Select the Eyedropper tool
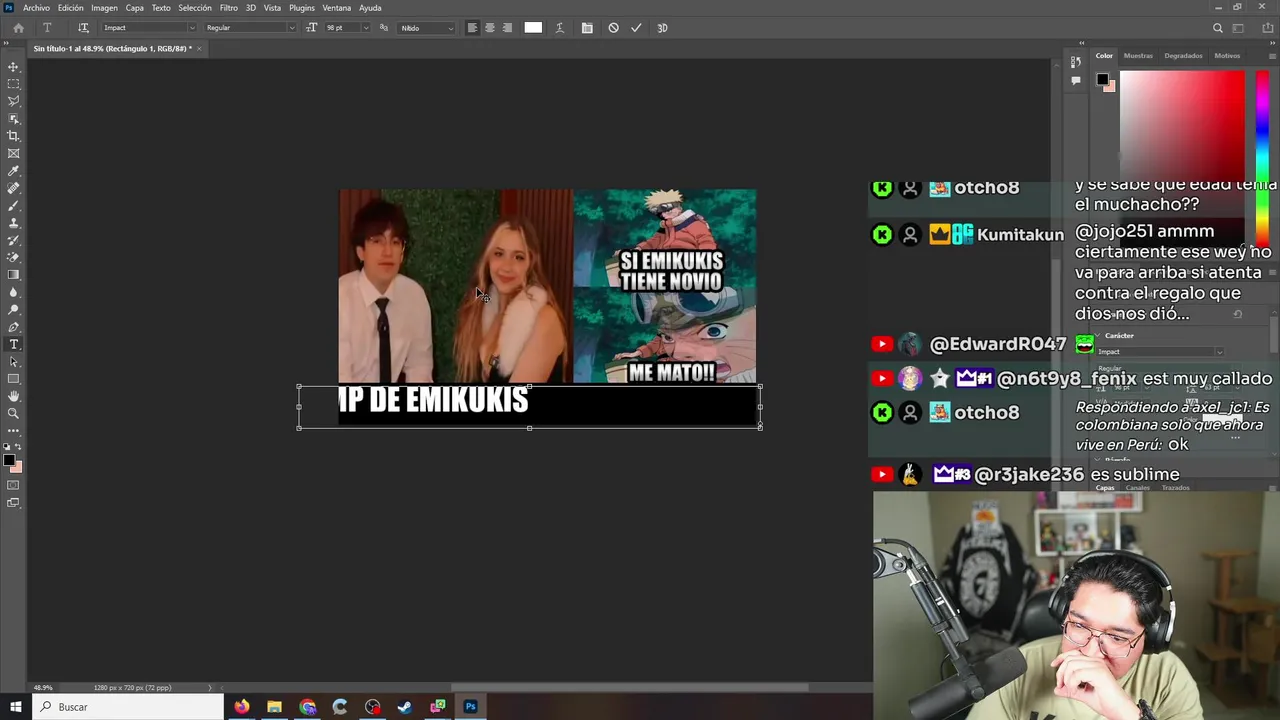The image size is (1280, 720). point(13,171)
